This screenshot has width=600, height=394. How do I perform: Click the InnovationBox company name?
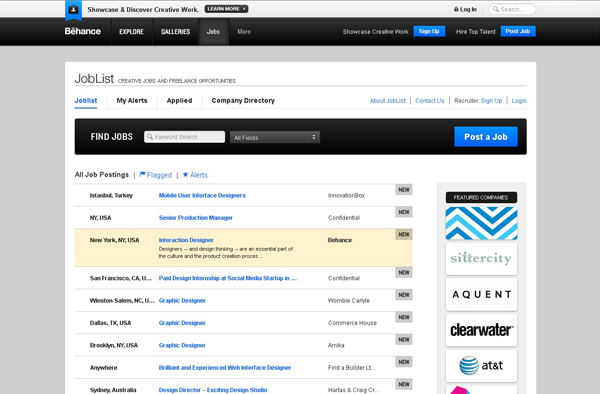(346, 195)
